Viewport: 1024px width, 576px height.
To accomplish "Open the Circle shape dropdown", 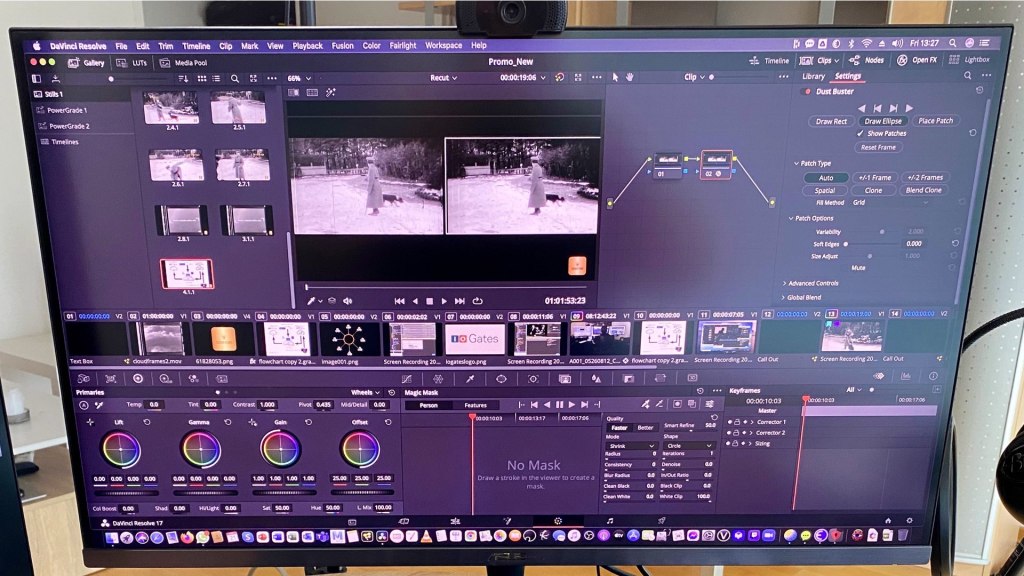I will tap(688, 445).
